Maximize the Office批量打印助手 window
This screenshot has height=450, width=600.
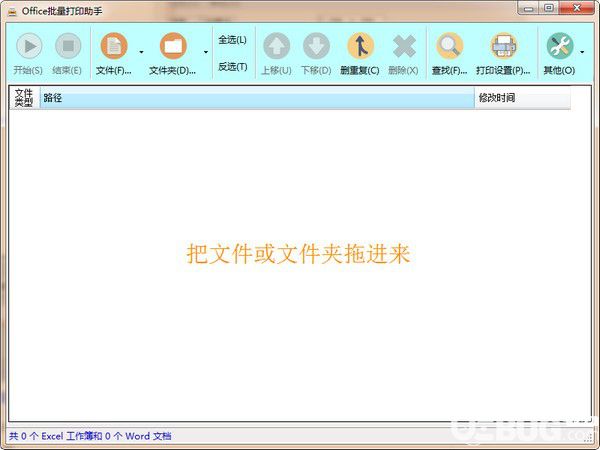pyautogui.click(x=549, y=8)
